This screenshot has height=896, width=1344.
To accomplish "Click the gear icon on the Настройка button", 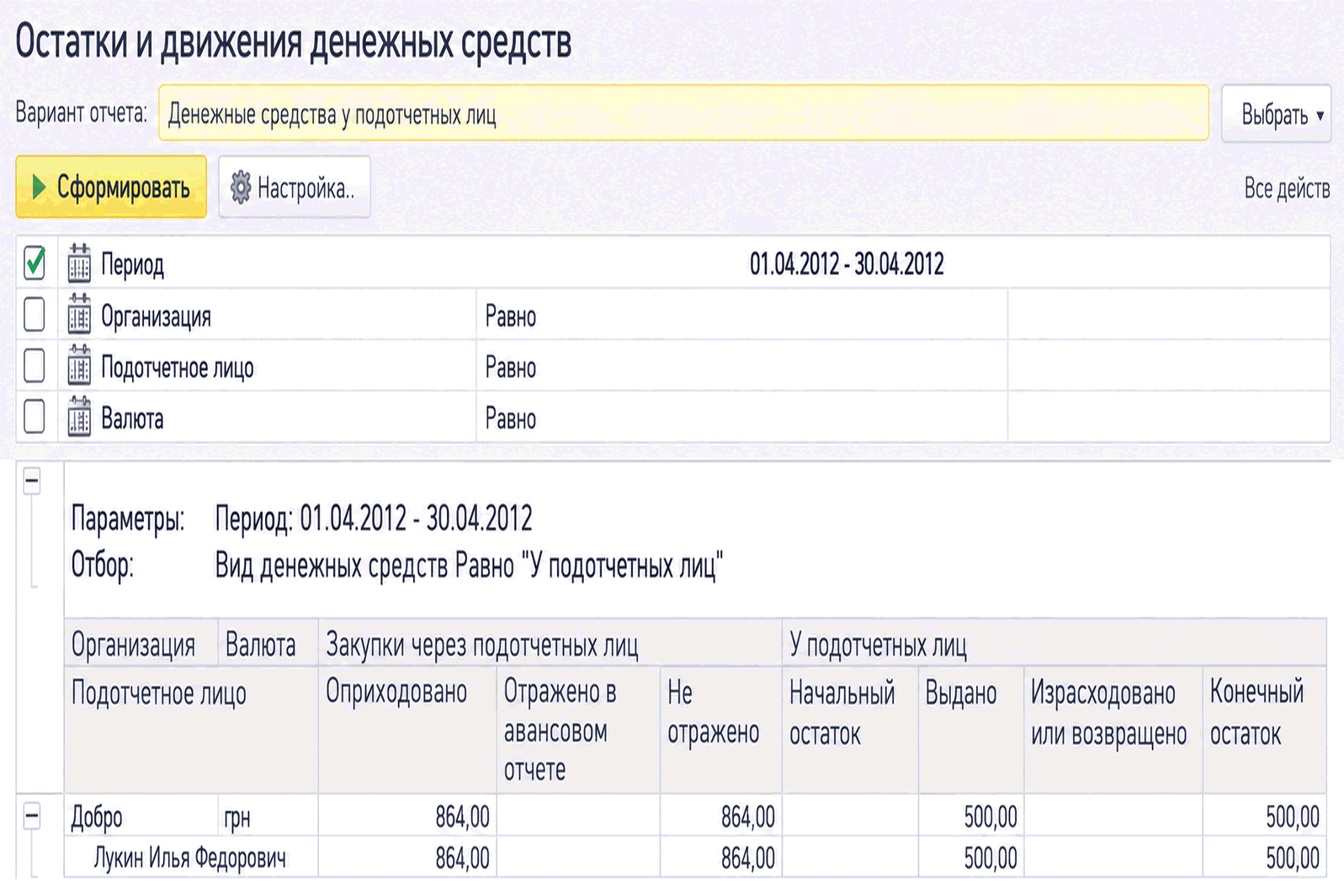I will pyautogui.click(x=241, y=188).
